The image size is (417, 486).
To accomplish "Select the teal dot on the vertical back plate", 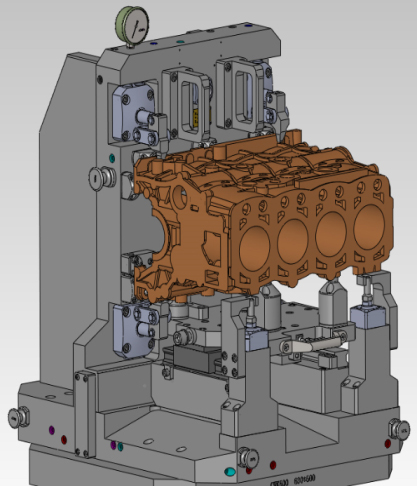I will coord(112,158).
